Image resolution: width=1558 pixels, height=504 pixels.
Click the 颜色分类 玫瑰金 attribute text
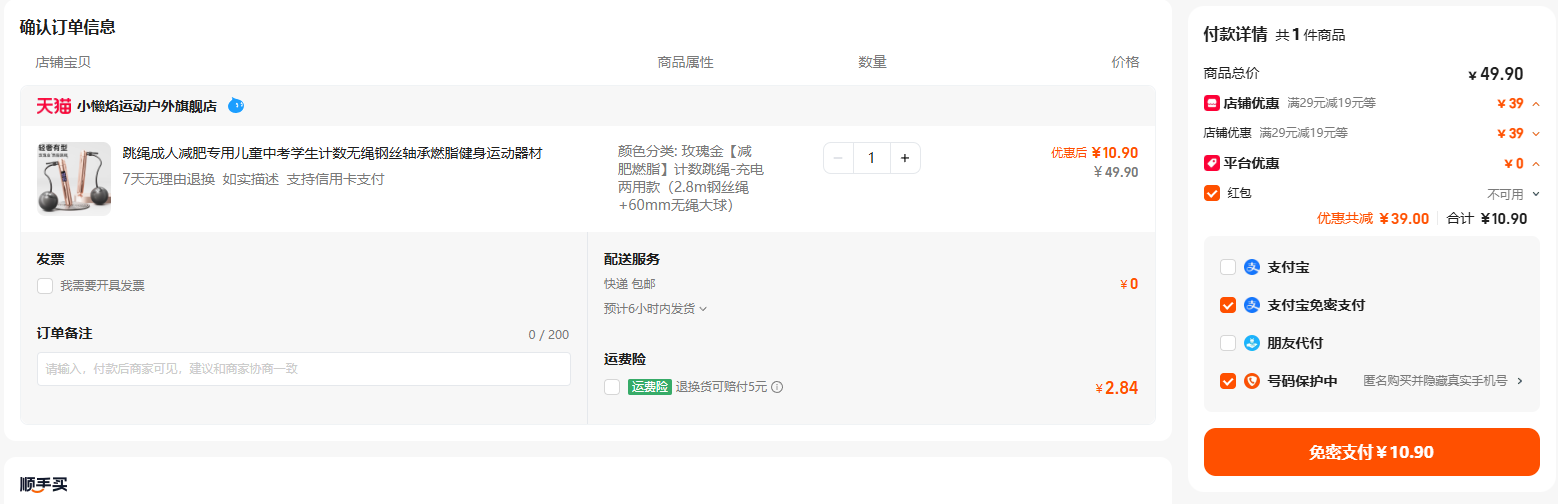[691, 179]
